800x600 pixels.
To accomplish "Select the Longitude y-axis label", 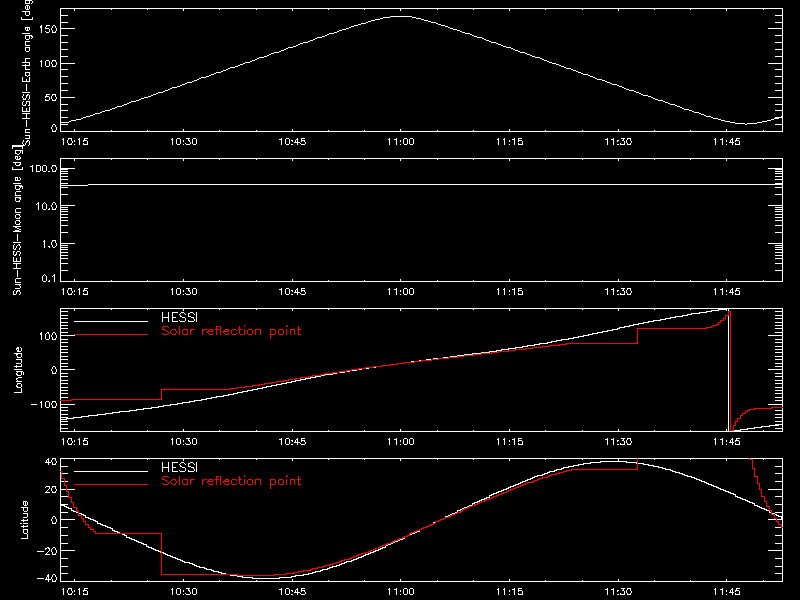I will [18, 370].
